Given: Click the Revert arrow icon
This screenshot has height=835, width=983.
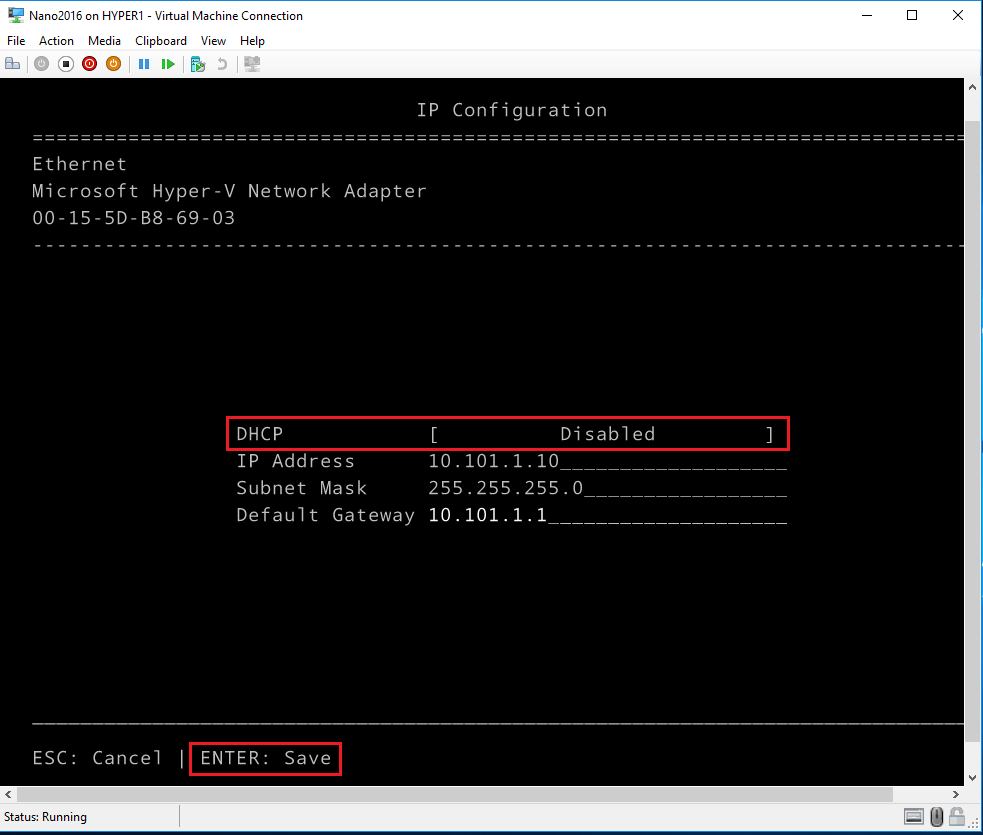Looking at the screenshot, I should coord(222,64).
